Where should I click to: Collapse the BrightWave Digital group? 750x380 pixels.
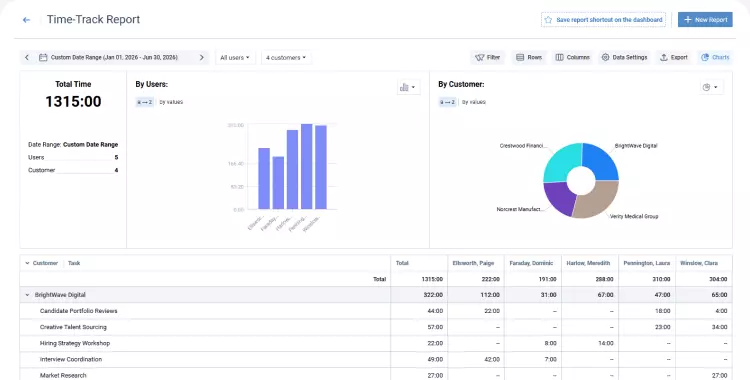click(x=27, y=295)
